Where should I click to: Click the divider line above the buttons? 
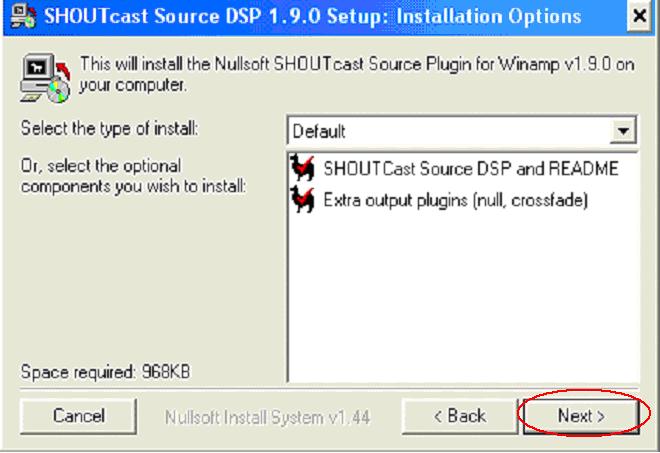coord(329,387)
